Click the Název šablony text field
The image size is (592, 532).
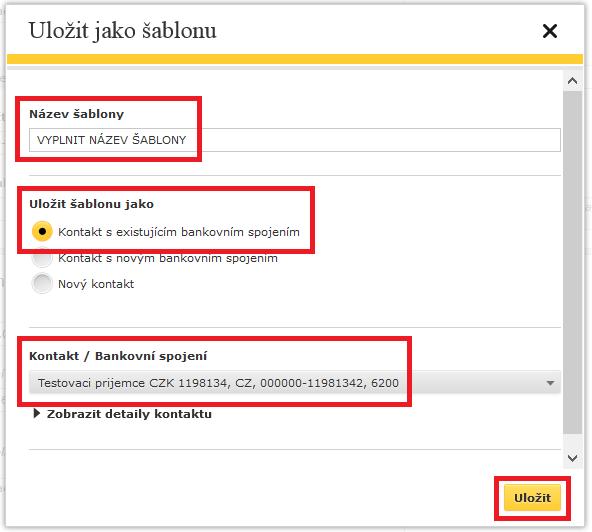(x=294, y=140)
